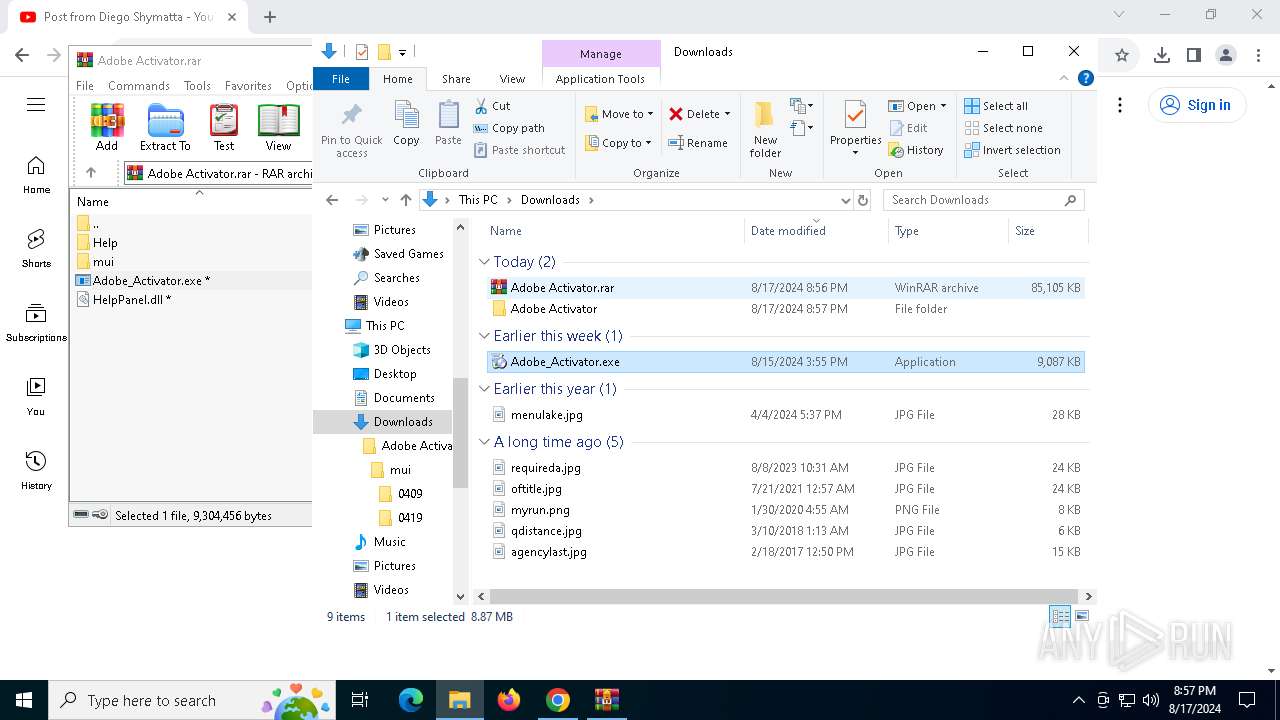Click the navigation pane vertical scrollbar

(x=461, y=432)
